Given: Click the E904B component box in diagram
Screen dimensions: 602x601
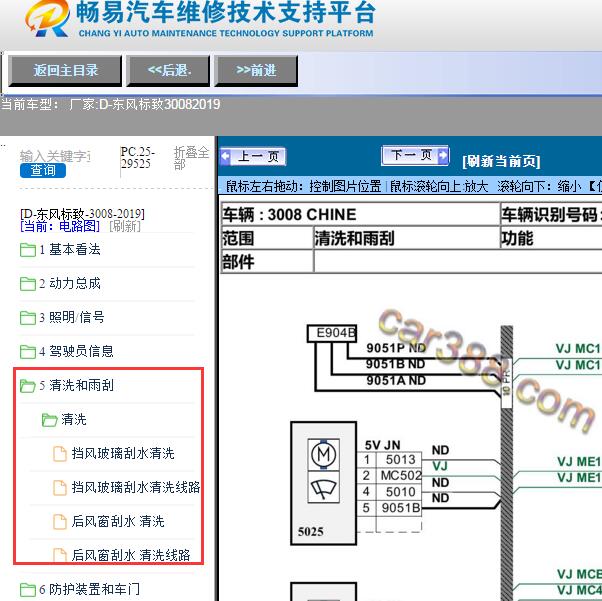Looking at the screenshot, I should tap(332, 333).
